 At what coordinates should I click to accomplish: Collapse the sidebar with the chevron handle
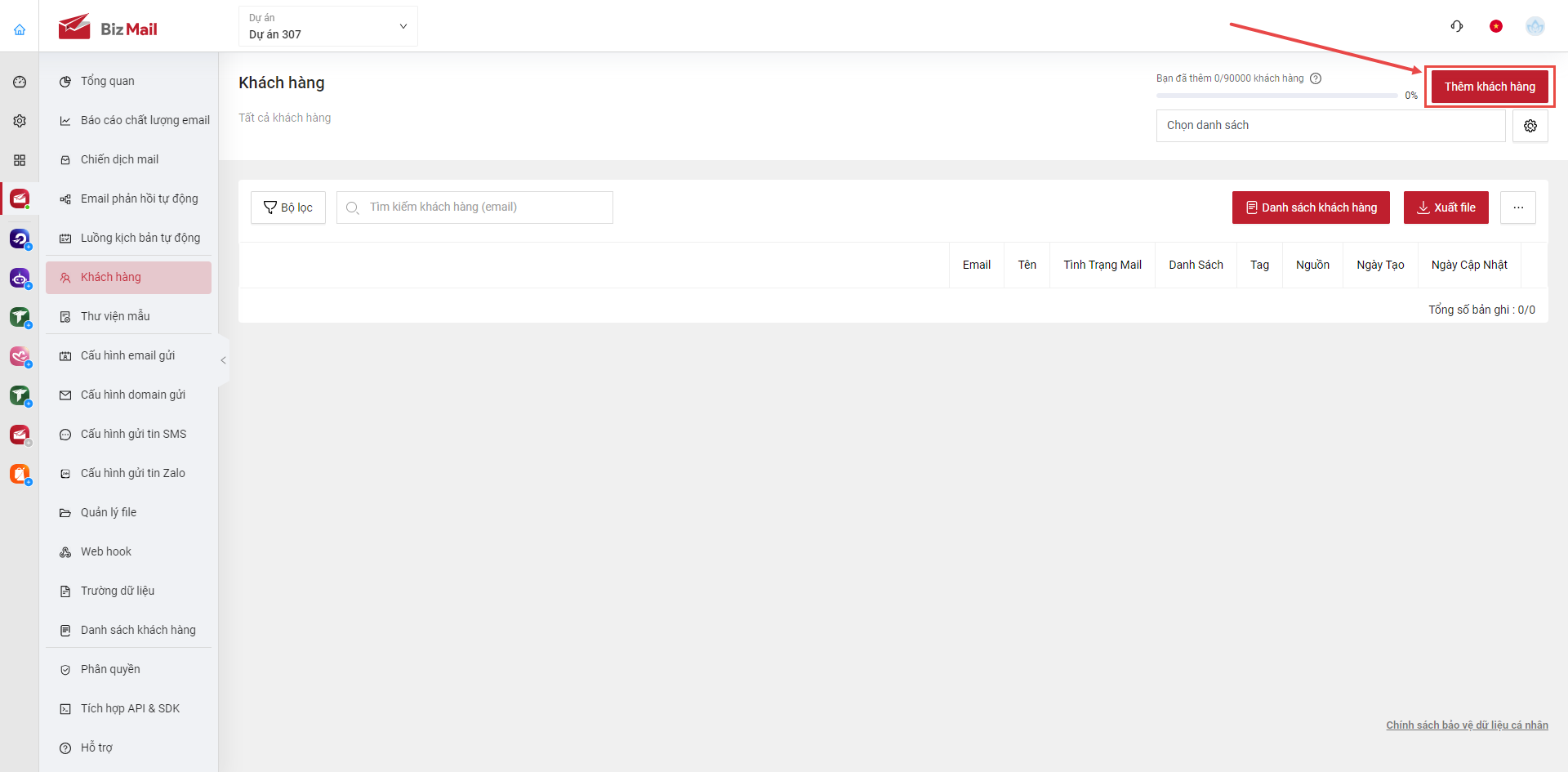pos(223,360)
